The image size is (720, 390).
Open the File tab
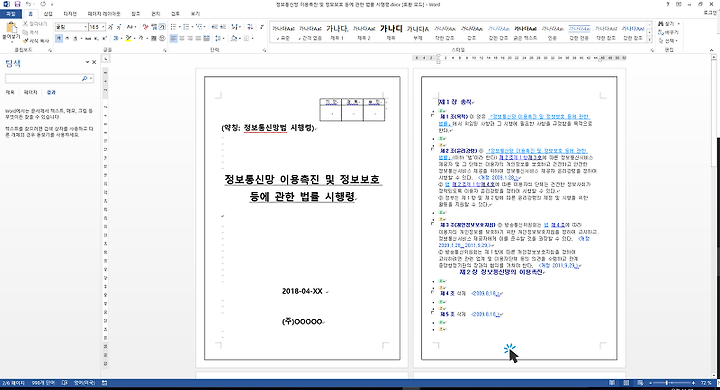tap(11, 14)
